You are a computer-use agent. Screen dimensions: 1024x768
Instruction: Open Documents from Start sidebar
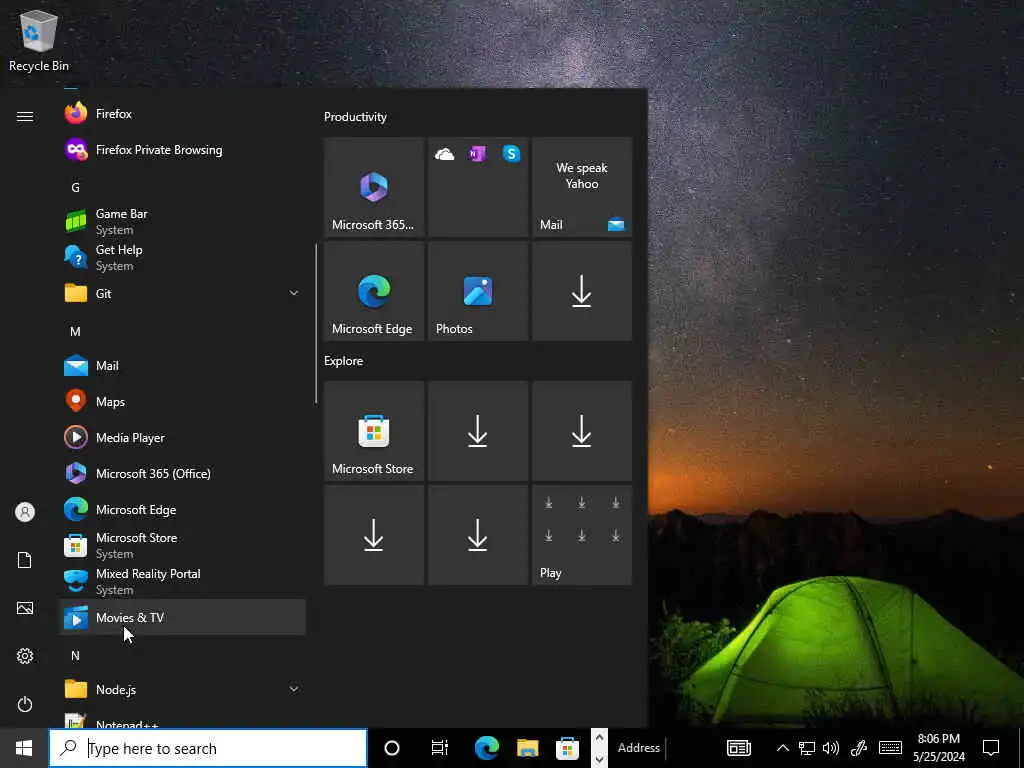coord(25,560)
